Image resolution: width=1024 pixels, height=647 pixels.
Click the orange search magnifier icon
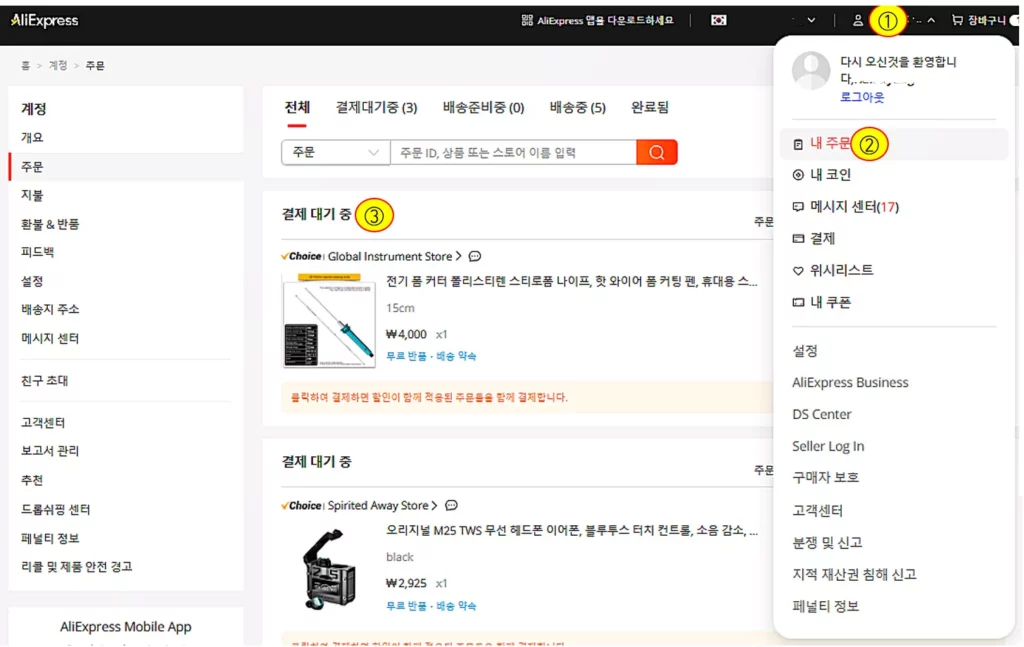[x=655, y=151]
